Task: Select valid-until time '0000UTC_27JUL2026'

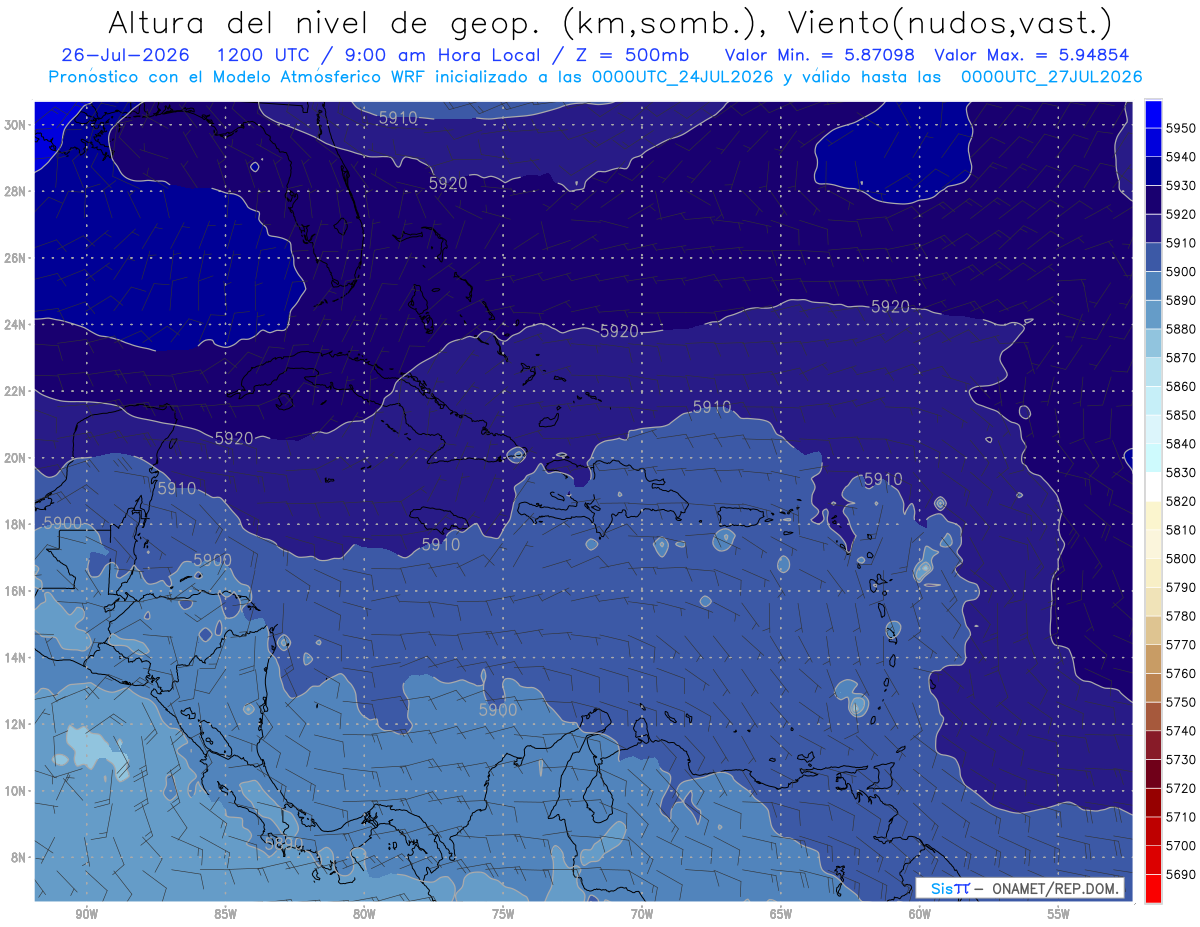Action: (1051, 76)
